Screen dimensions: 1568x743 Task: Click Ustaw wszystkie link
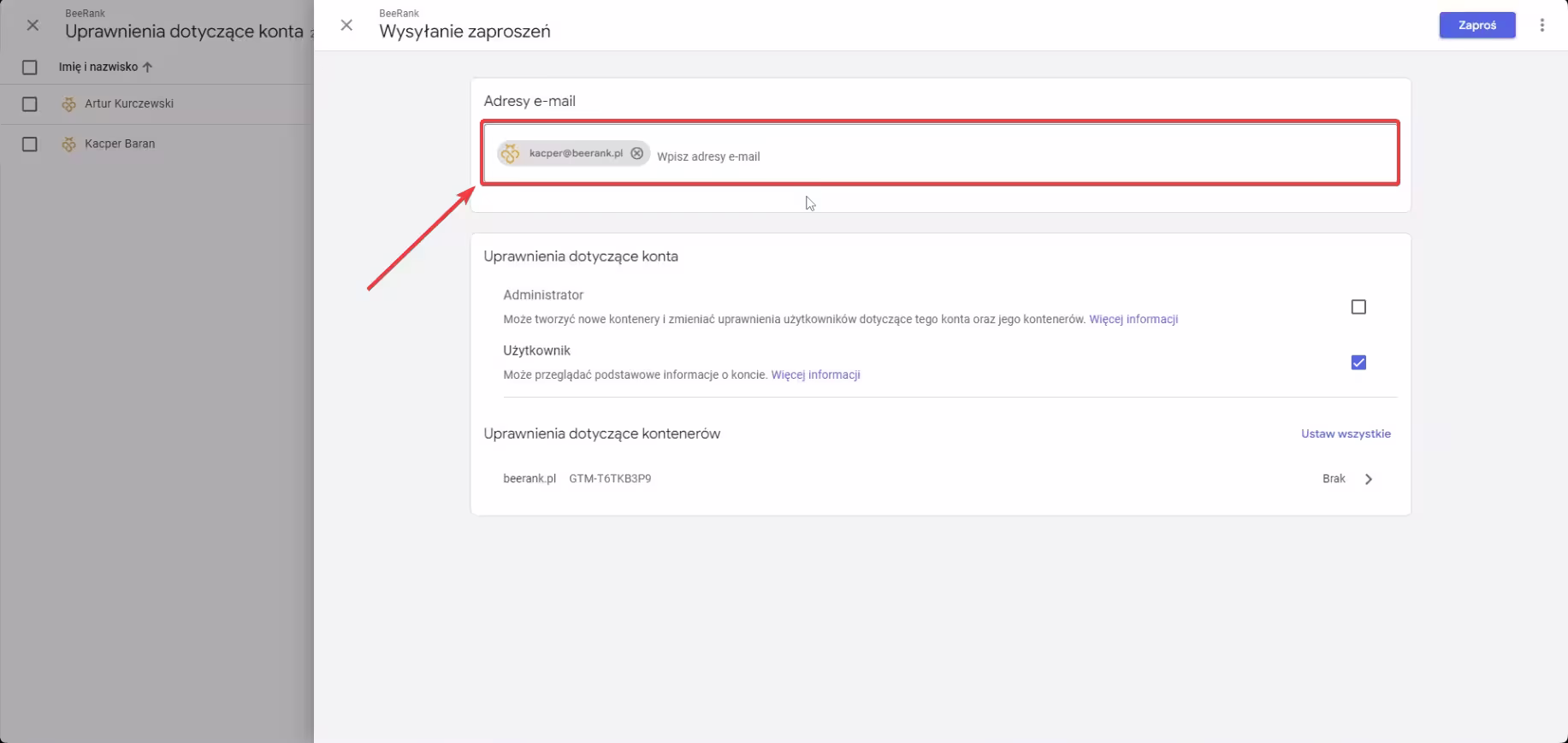[1345, 433]
